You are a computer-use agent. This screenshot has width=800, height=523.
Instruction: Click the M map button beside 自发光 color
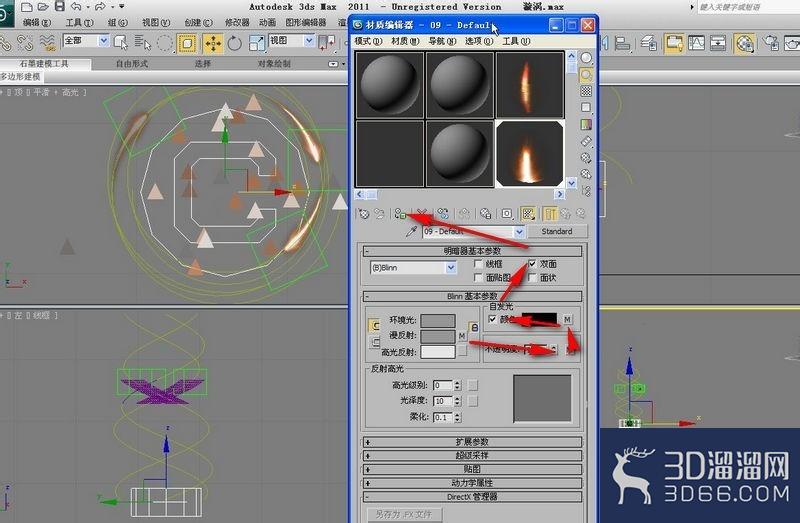tap(567, 319)
